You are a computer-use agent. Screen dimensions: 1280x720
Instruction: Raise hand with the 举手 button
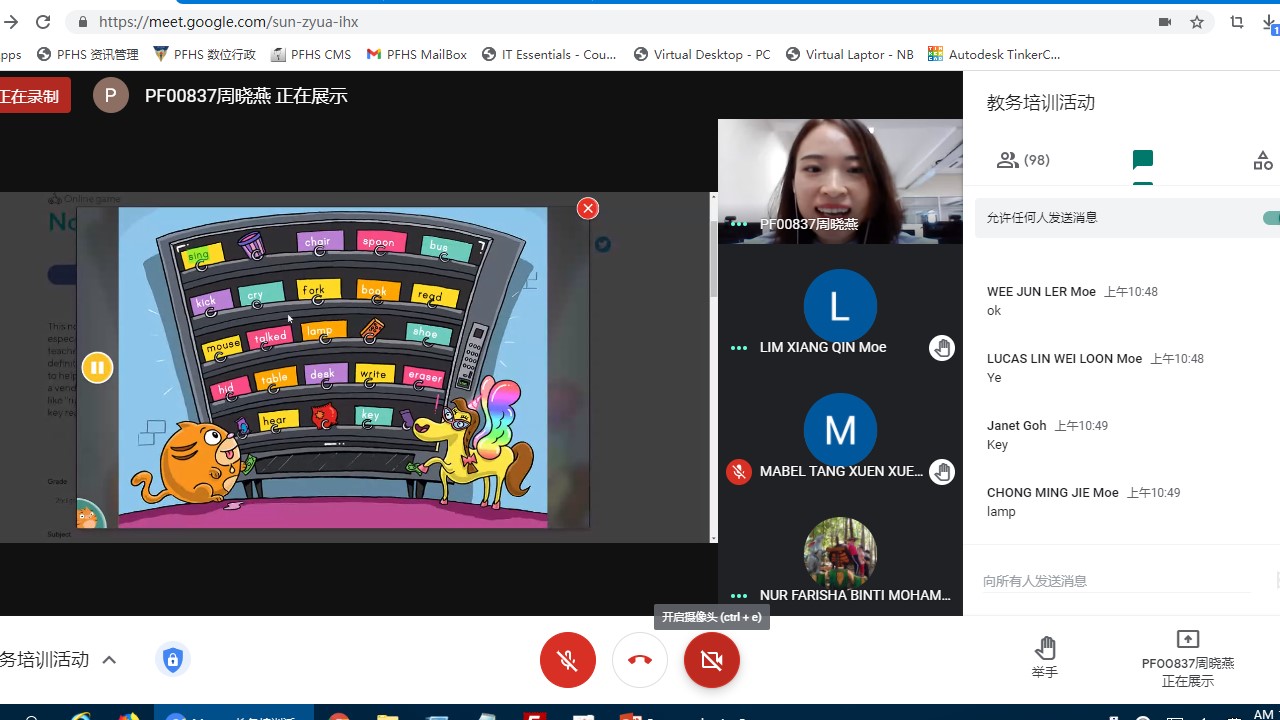pos(1045,657)
